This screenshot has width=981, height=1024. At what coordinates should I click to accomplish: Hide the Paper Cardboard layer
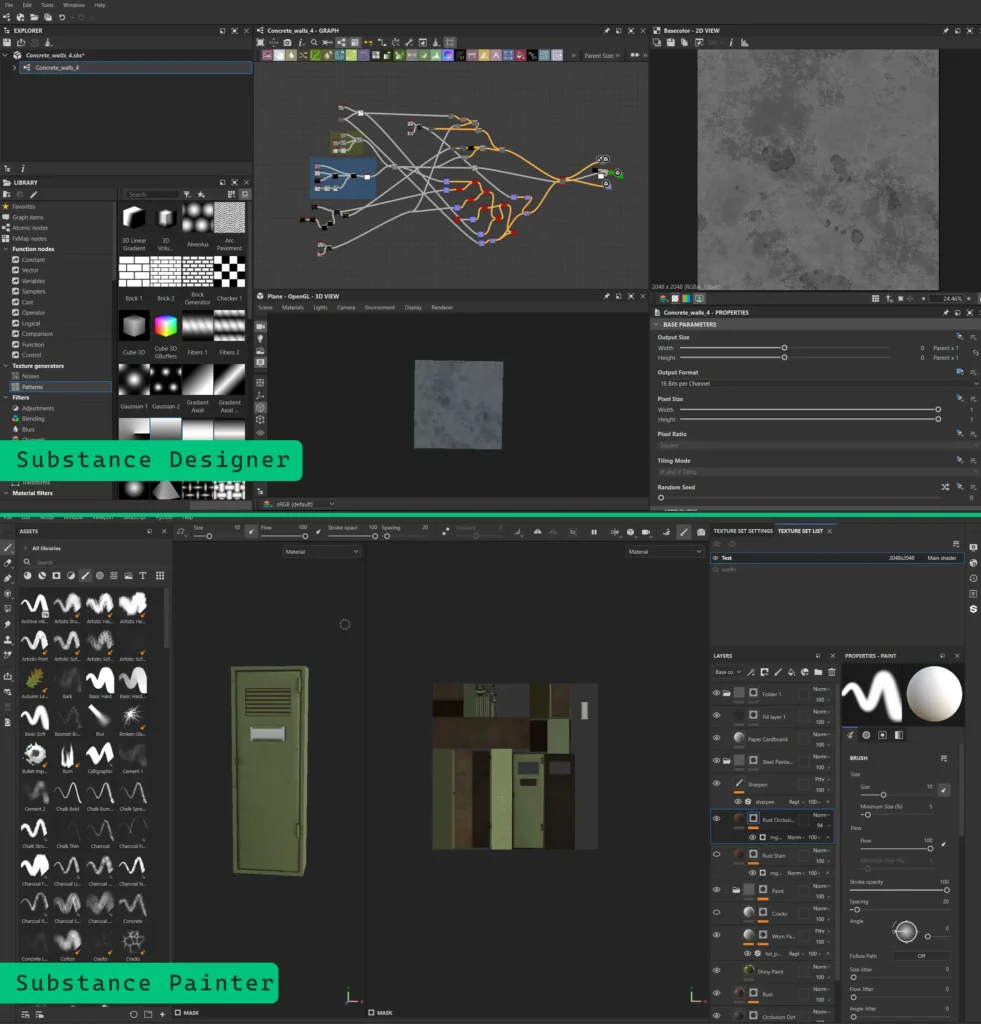pyautogui.click(x=716, y=738)
